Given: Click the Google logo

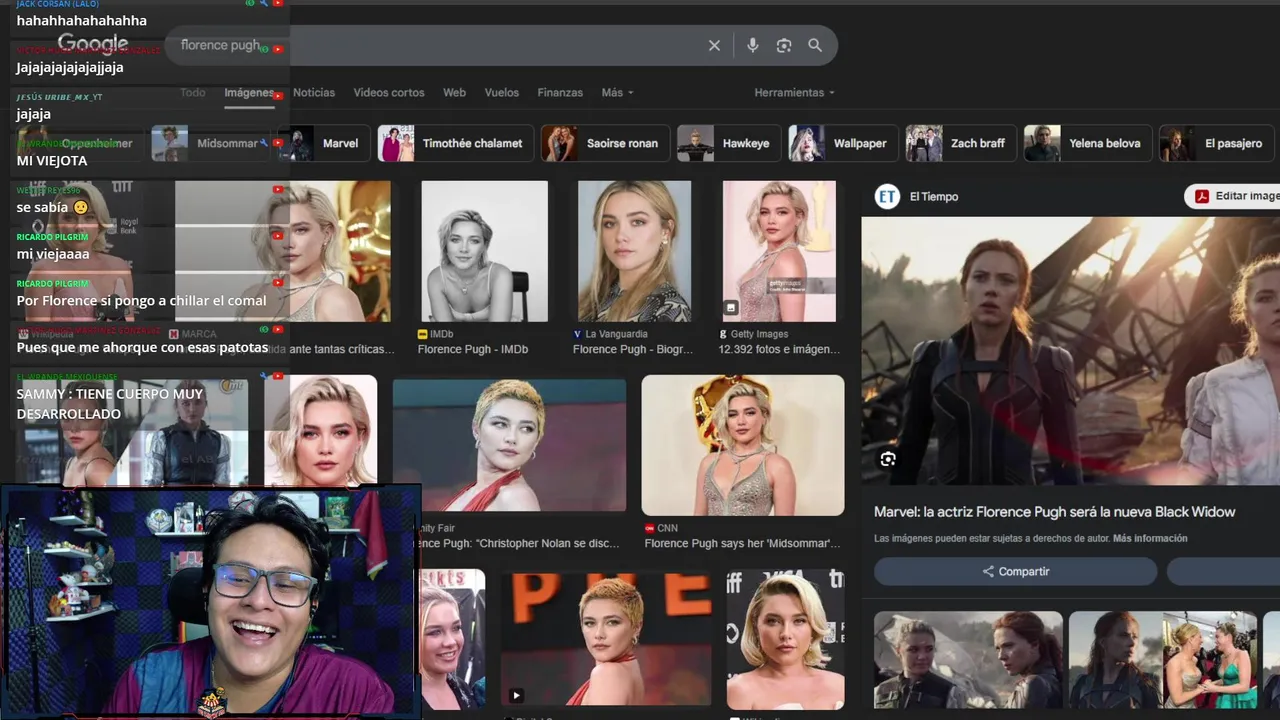Looking at the screenshot, I should 93,44.
